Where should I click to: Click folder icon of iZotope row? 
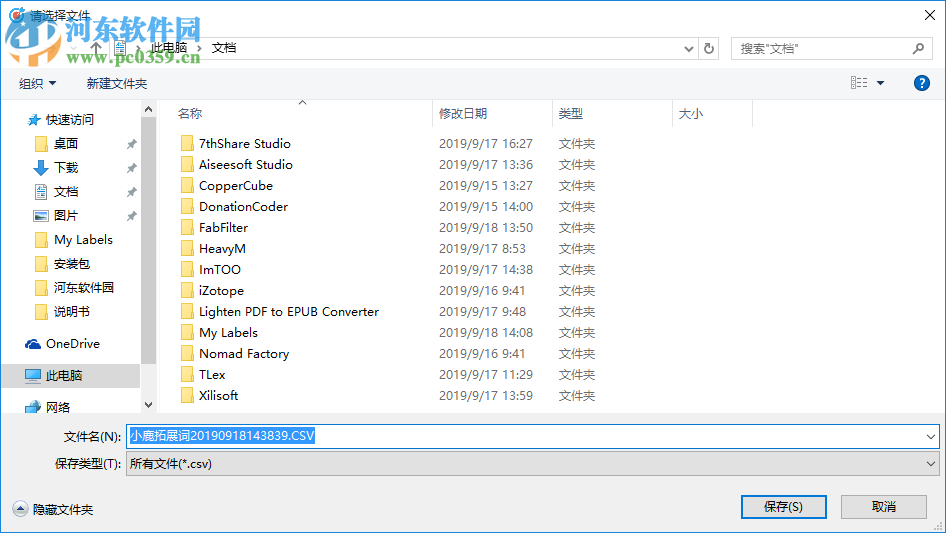(188, 290)
